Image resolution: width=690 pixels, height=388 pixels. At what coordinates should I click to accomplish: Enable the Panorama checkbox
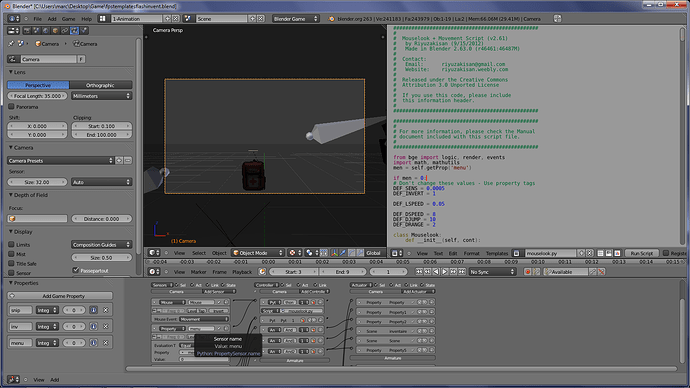(x=11, y=107)
